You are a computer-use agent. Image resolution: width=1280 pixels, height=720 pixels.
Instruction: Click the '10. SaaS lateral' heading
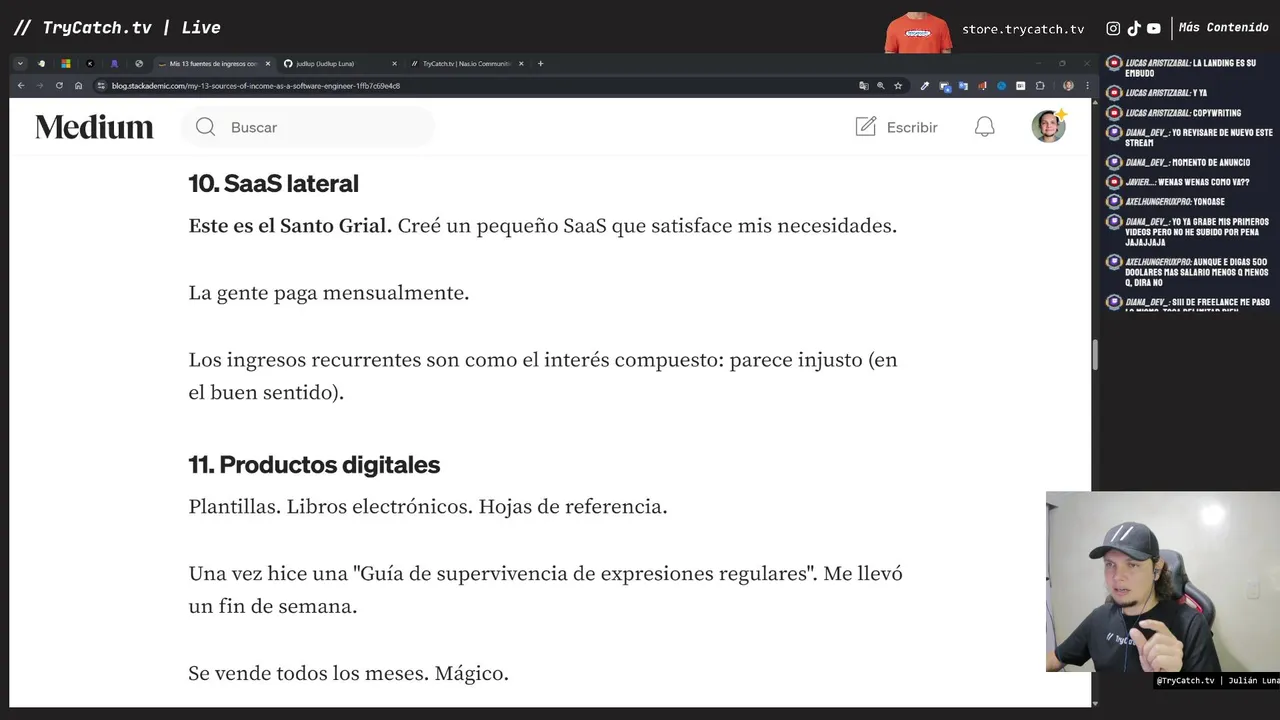click(x=273, y=183)
